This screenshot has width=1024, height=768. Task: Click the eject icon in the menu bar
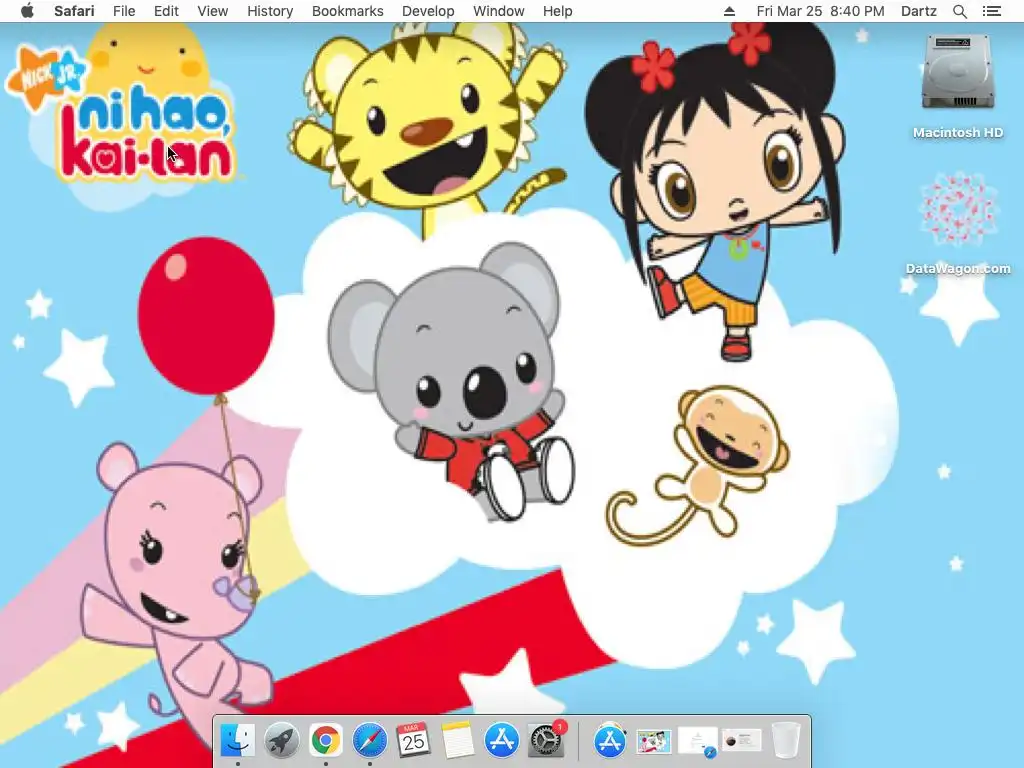click(x=729, y=11)
